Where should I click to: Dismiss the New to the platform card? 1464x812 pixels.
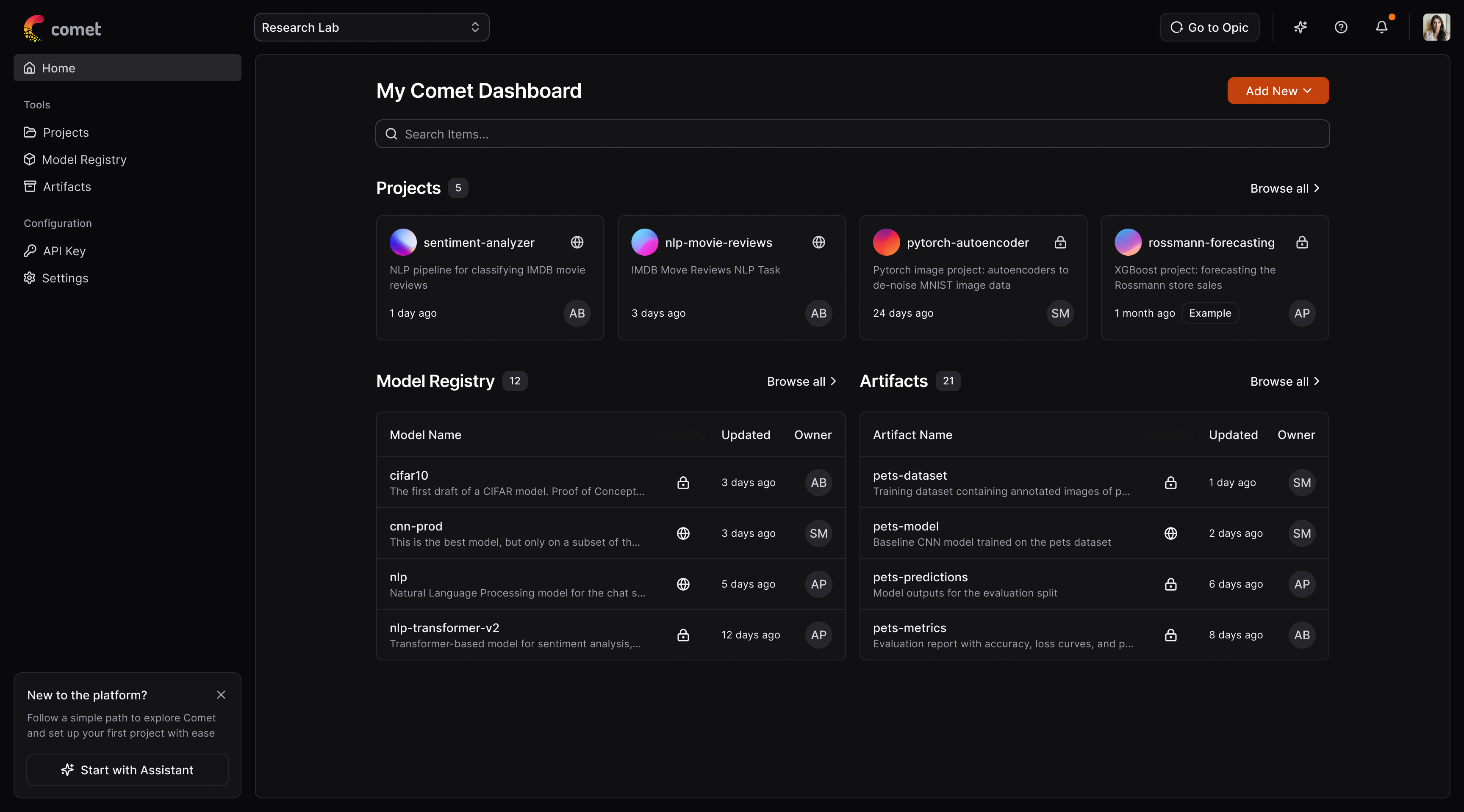(221, 695)
